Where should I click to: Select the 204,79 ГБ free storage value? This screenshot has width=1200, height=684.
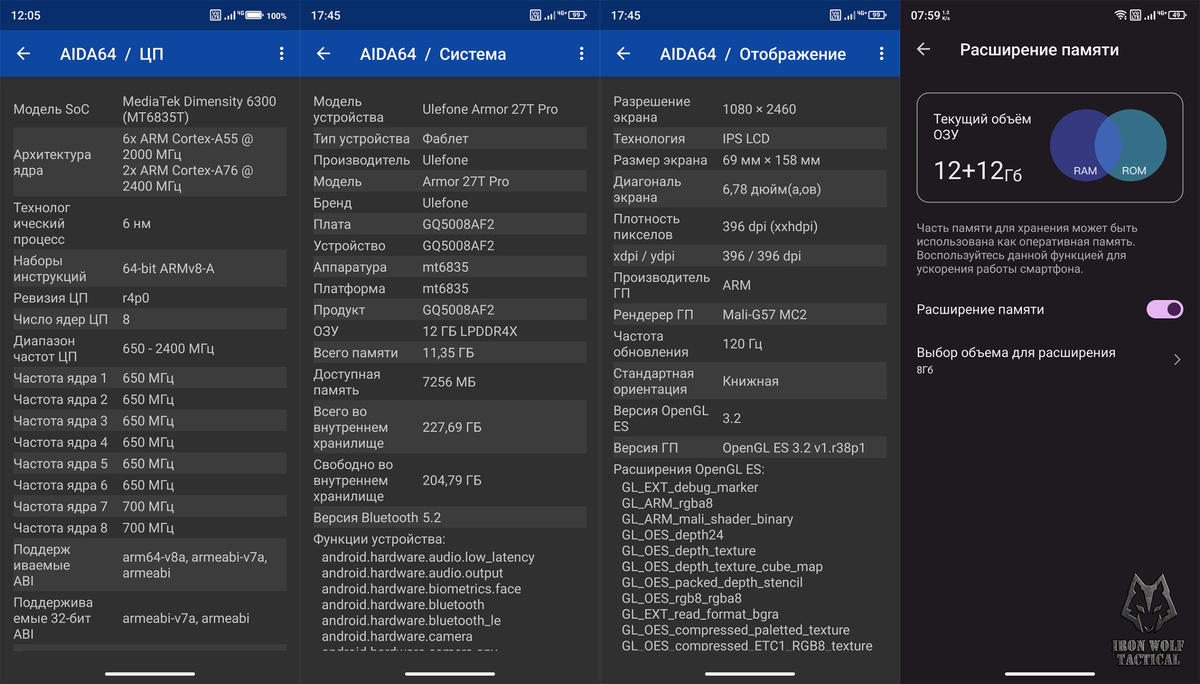click(452, 480)
